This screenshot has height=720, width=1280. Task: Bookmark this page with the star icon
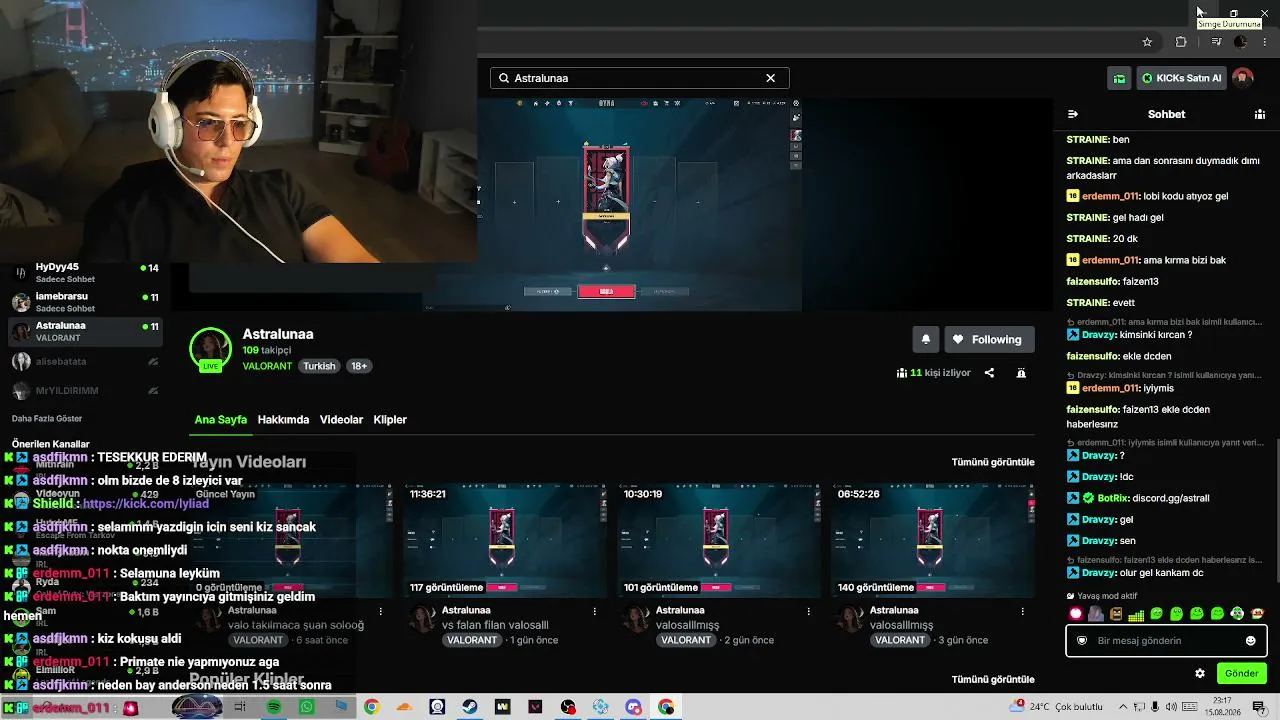coord(1147,42)
